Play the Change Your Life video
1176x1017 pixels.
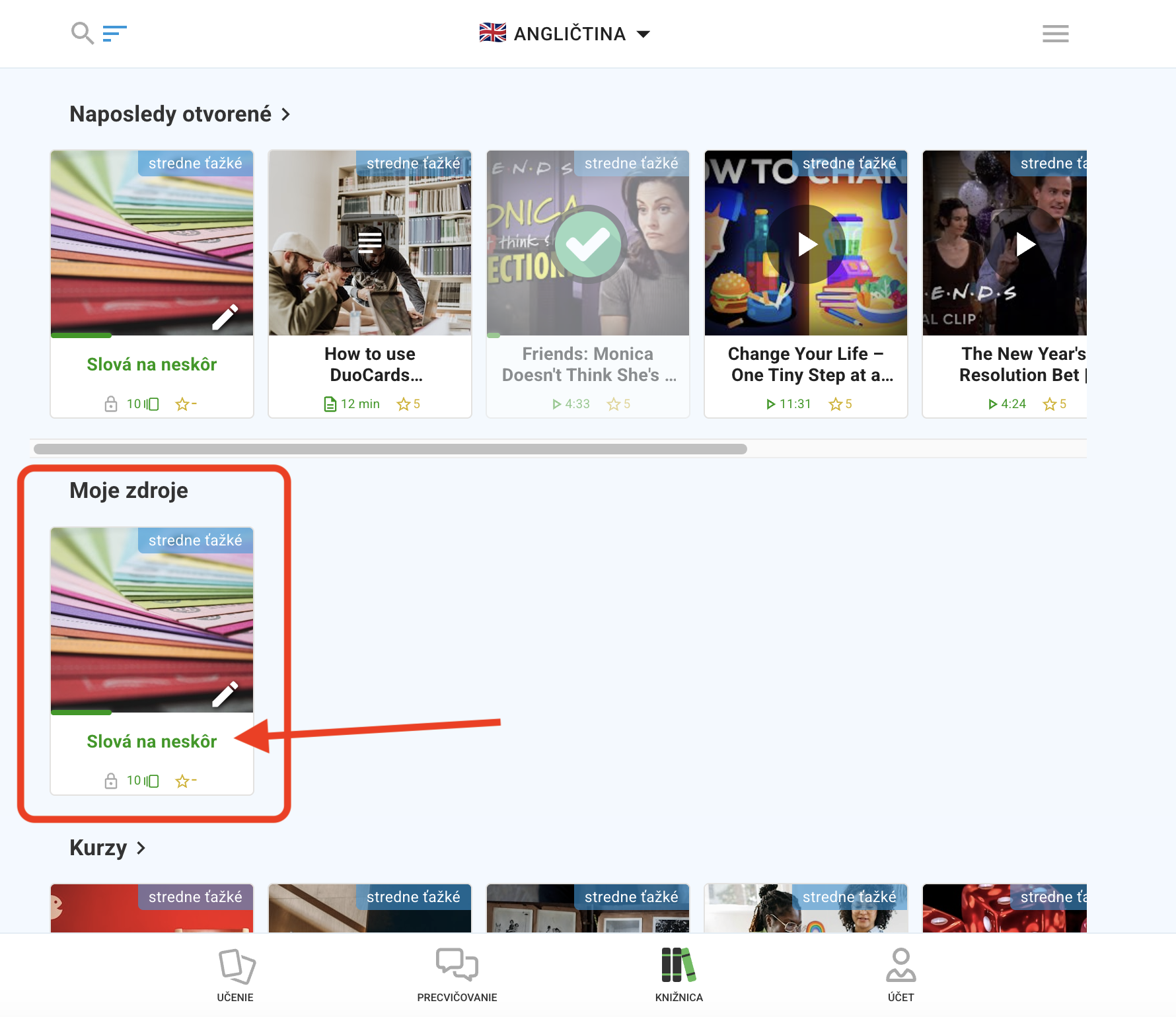(x=806, y=244)
